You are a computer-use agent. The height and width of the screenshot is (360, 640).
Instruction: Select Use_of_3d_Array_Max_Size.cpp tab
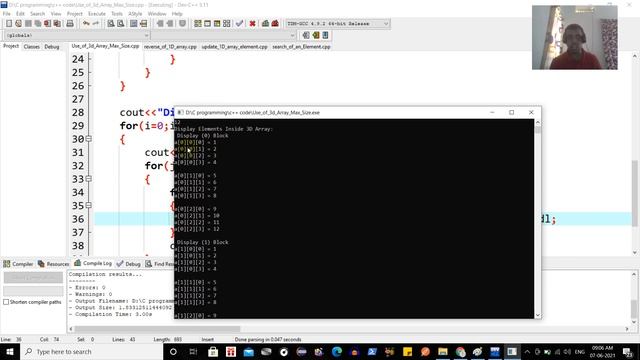tap(105, 46)
